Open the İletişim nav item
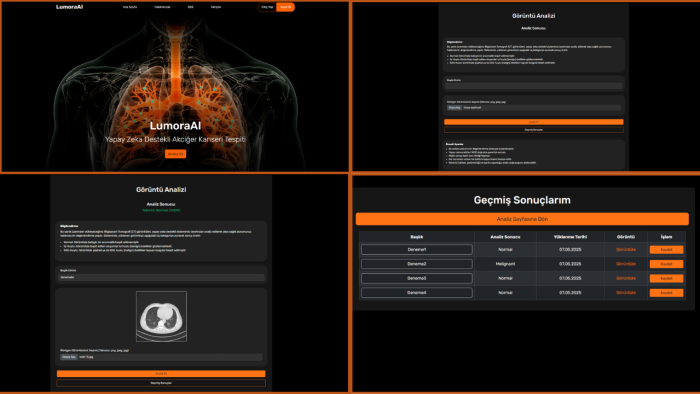 coord(216,7)
